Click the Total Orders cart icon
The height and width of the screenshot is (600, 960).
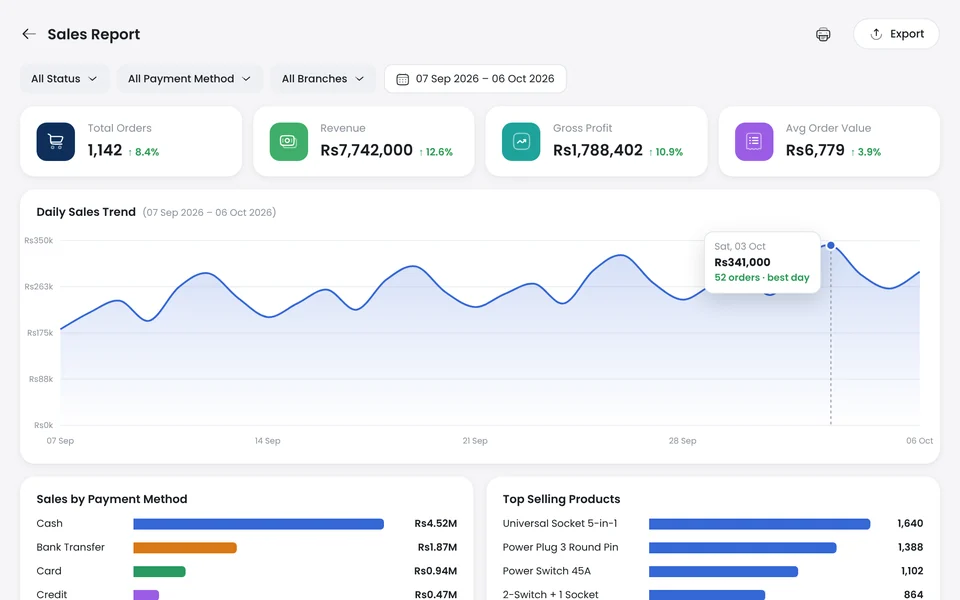coord(56,141)
